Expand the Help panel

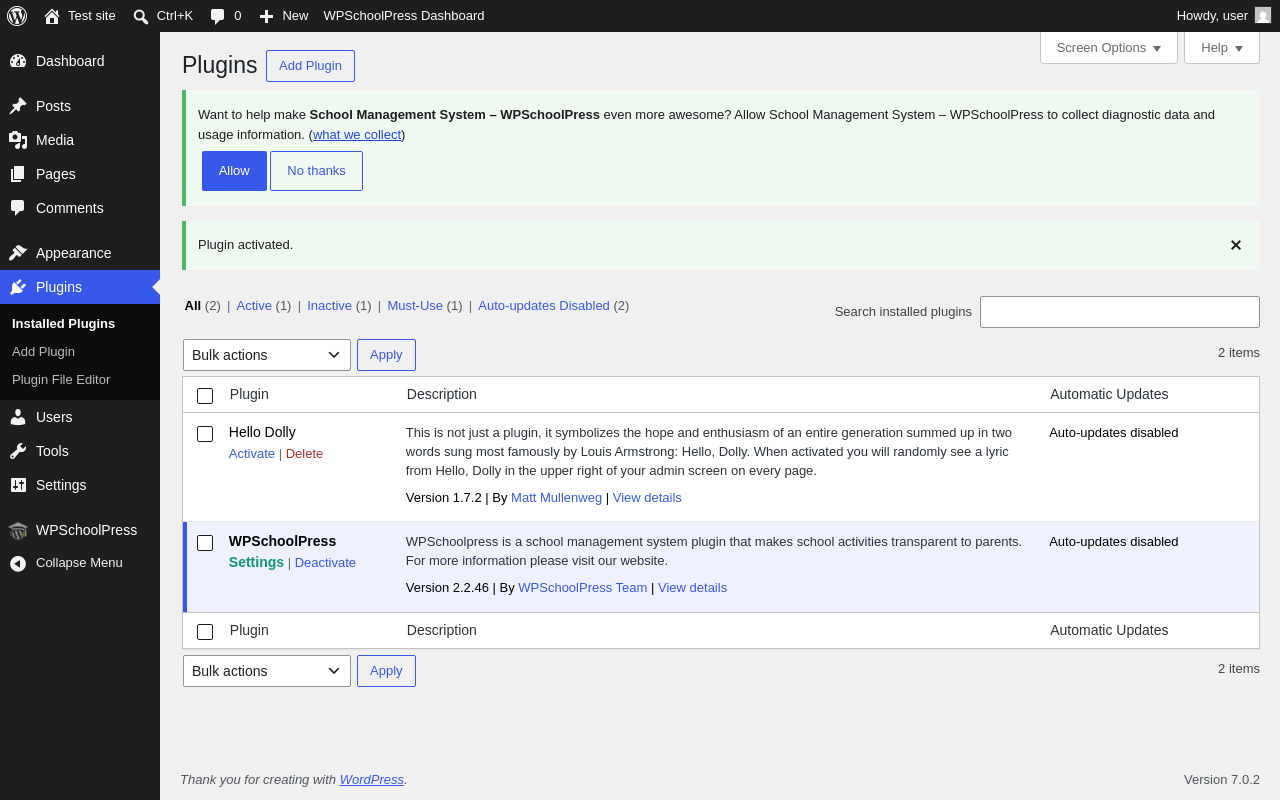tap(1222, 47)
